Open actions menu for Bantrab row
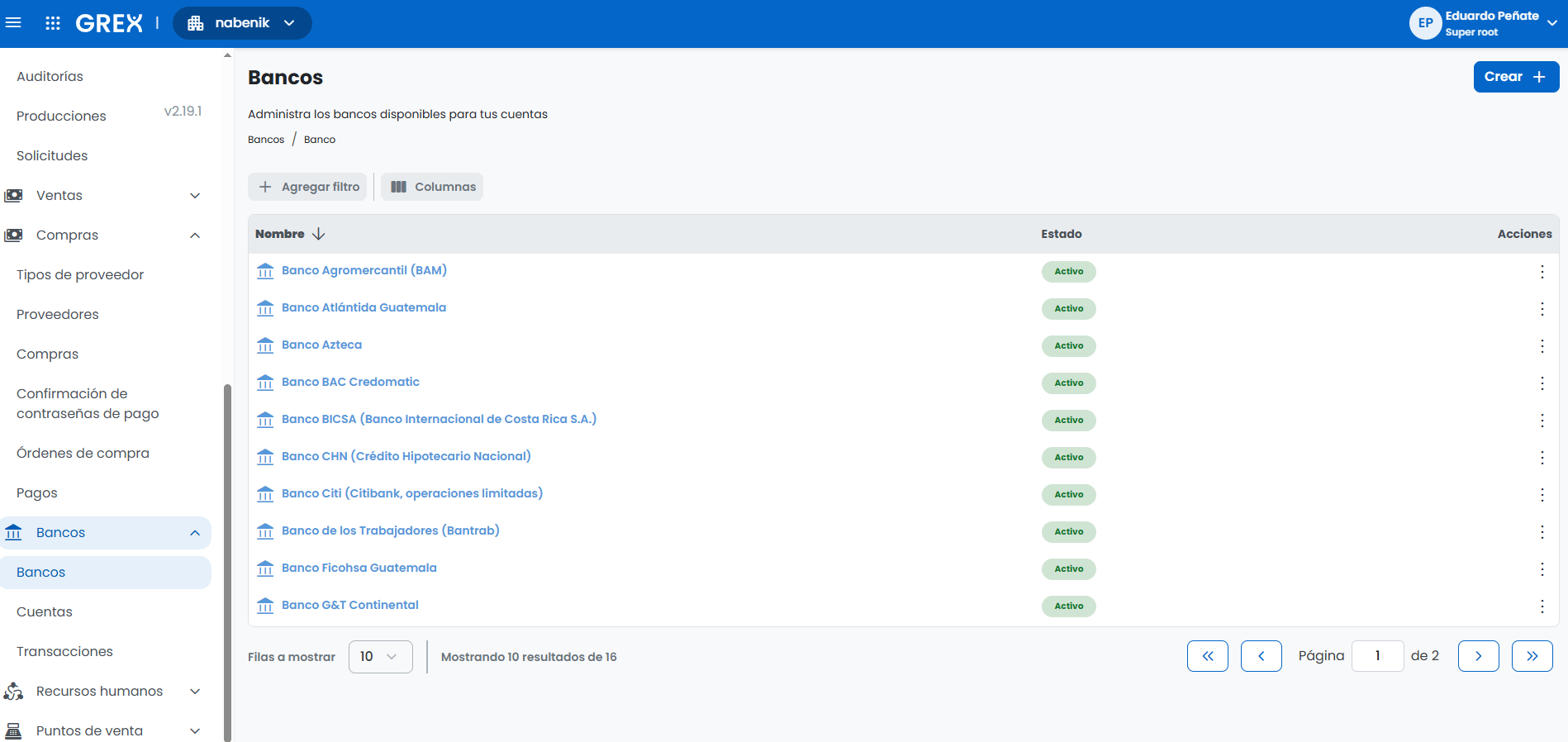The height and width of the screenshot is (742, 1568). coord(1542,532)
